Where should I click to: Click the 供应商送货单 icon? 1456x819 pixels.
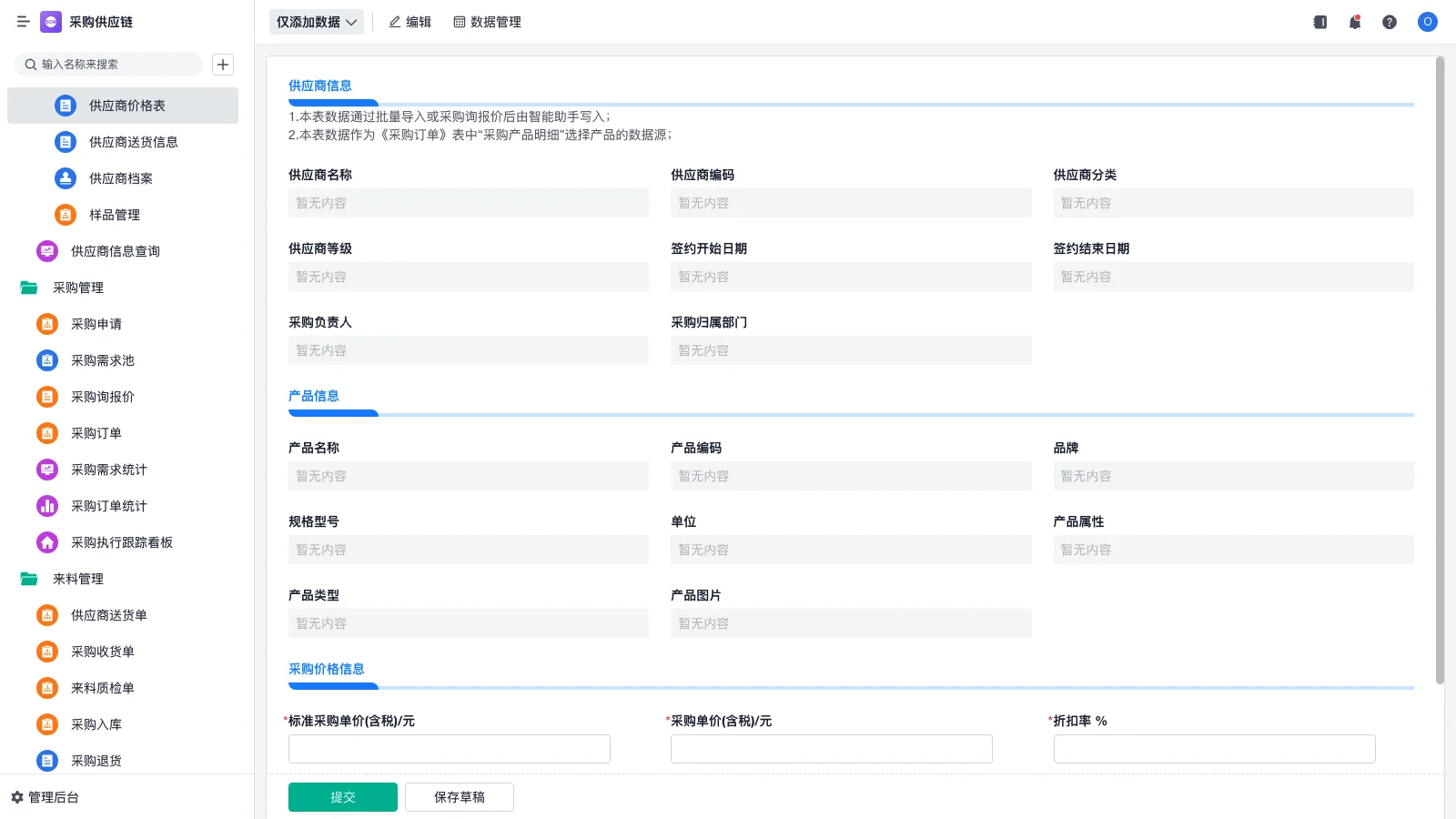47,615
